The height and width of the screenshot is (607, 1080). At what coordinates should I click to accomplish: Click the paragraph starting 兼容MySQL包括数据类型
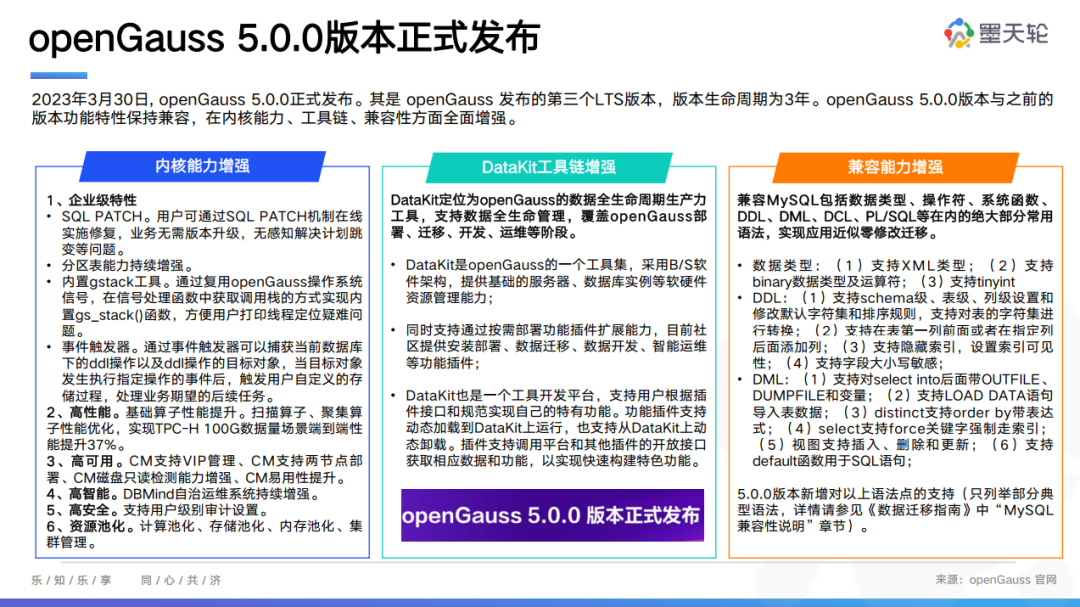tap(895, 216)
